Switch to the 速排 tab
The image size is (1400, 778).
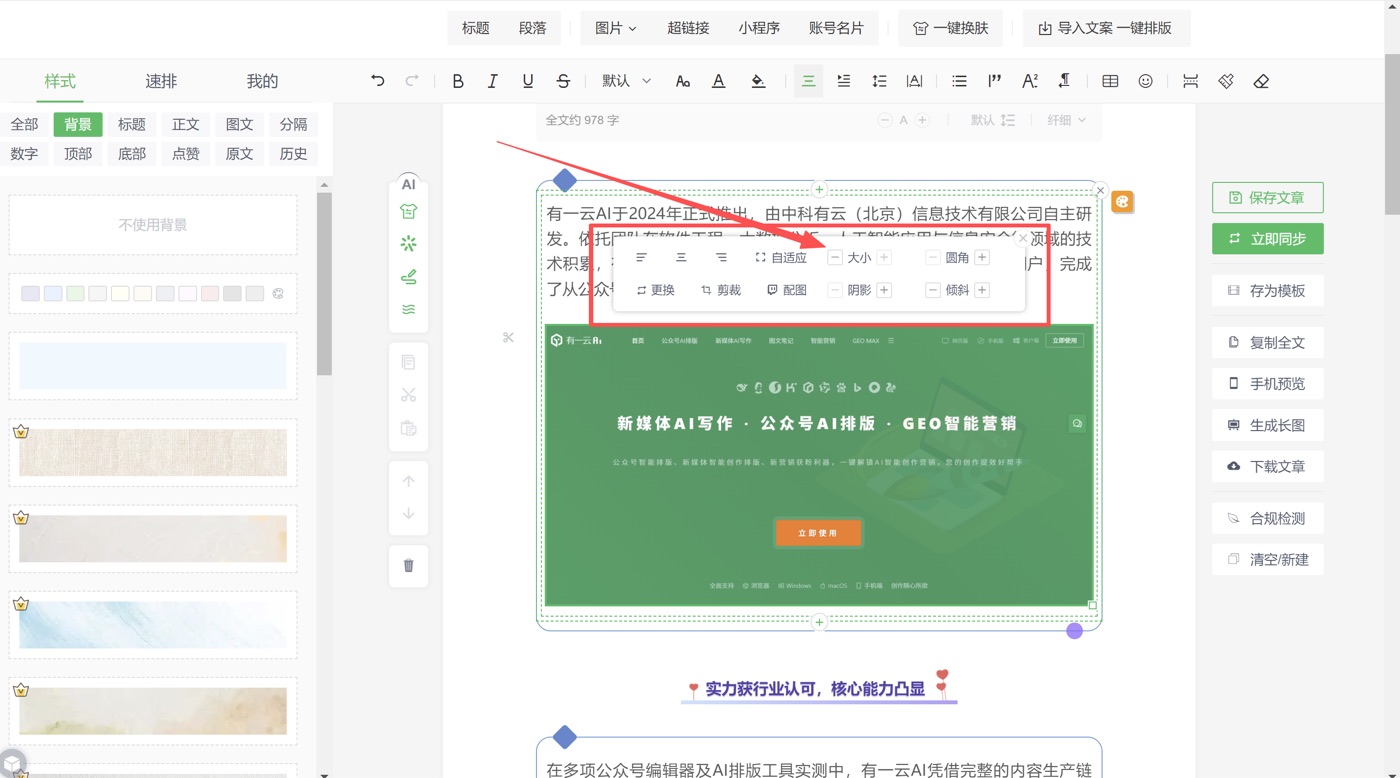(161, 81)
